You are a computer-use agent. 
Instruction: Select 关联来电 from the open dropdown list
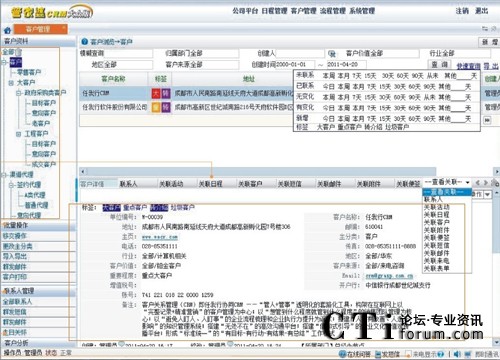(x=436, y=261)
